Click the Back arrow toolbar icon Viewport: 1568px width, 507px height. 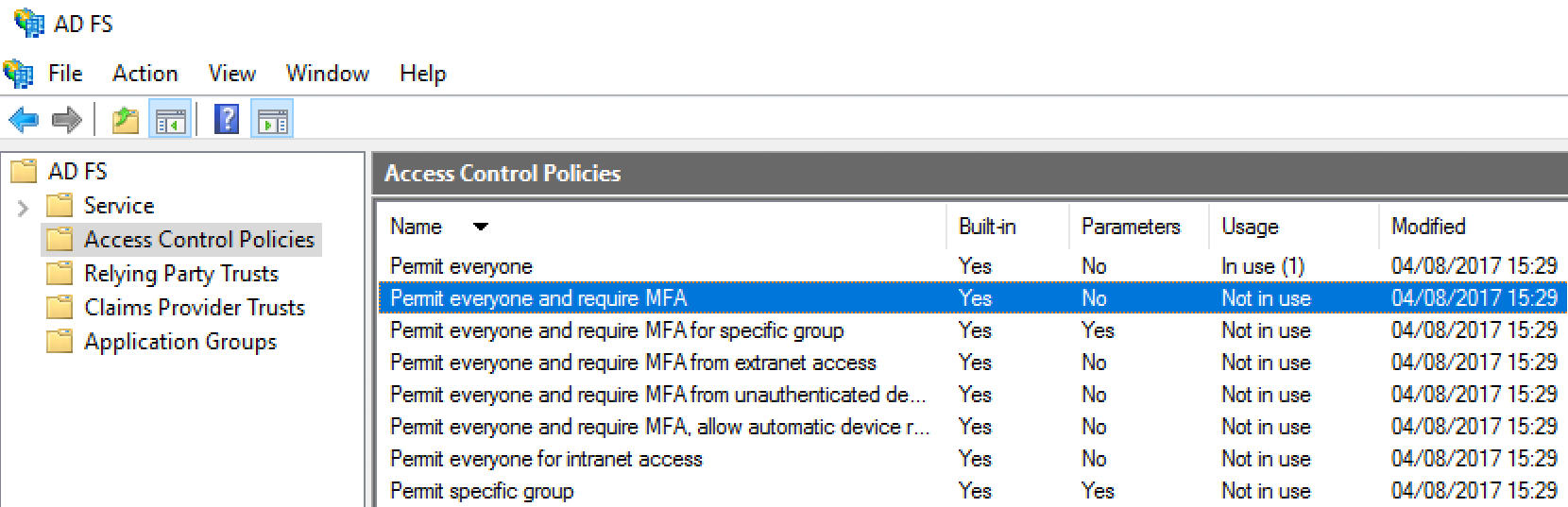click(23, 120)
